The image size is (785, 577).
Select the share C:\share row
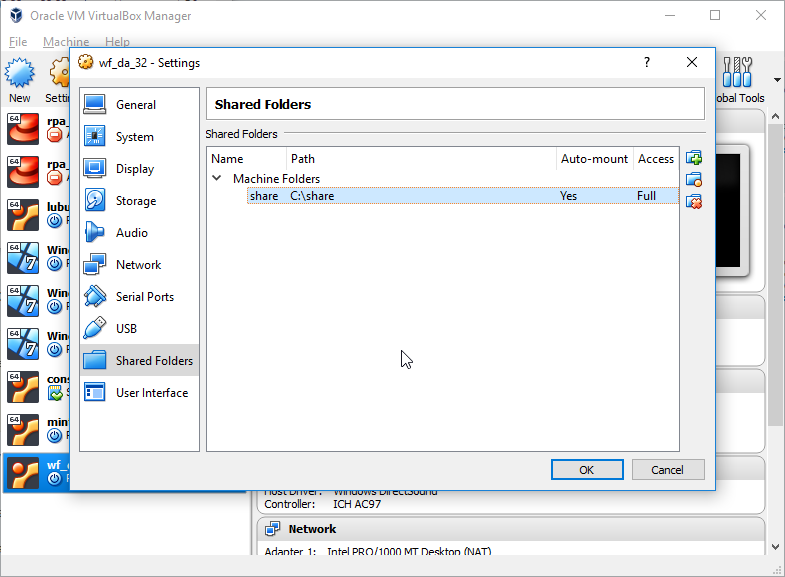(463, 196)
